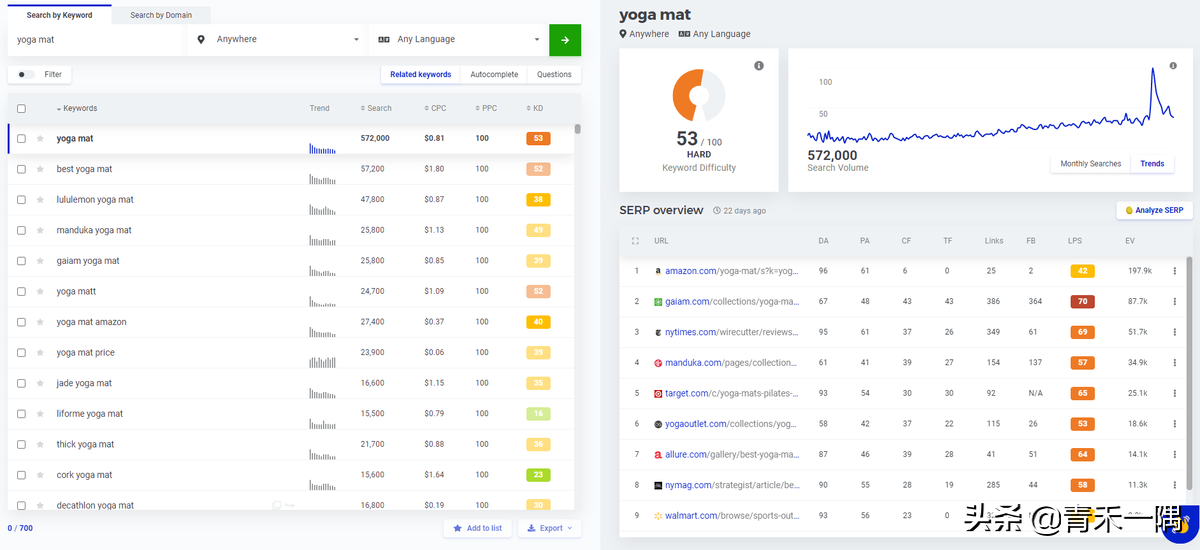Sort by the KD column header
The height and width of the screenshot is (550, 1200).
tap(535, 108)
